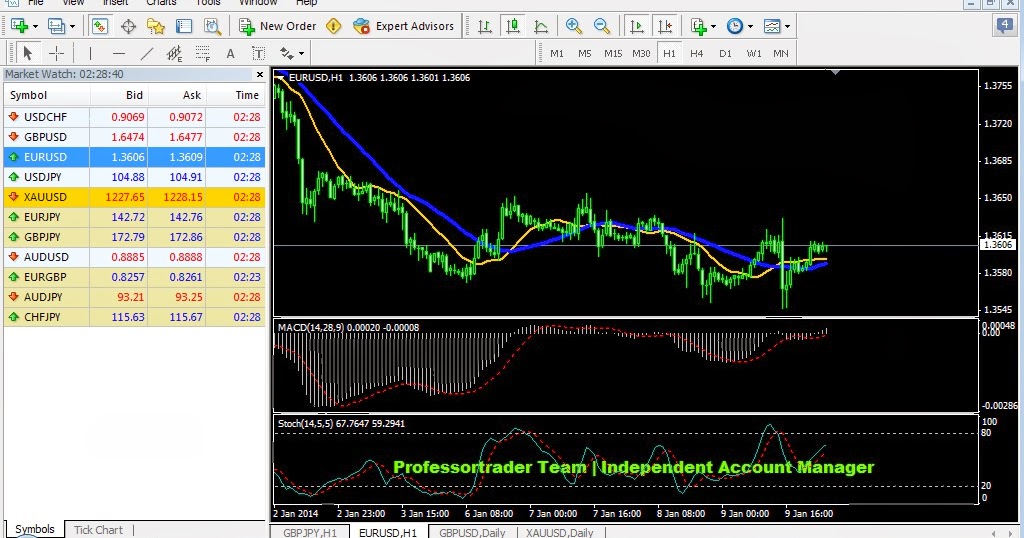Click the yellow MetaEditor diamond icon
1024x538 pixels.
coord(334,26)
